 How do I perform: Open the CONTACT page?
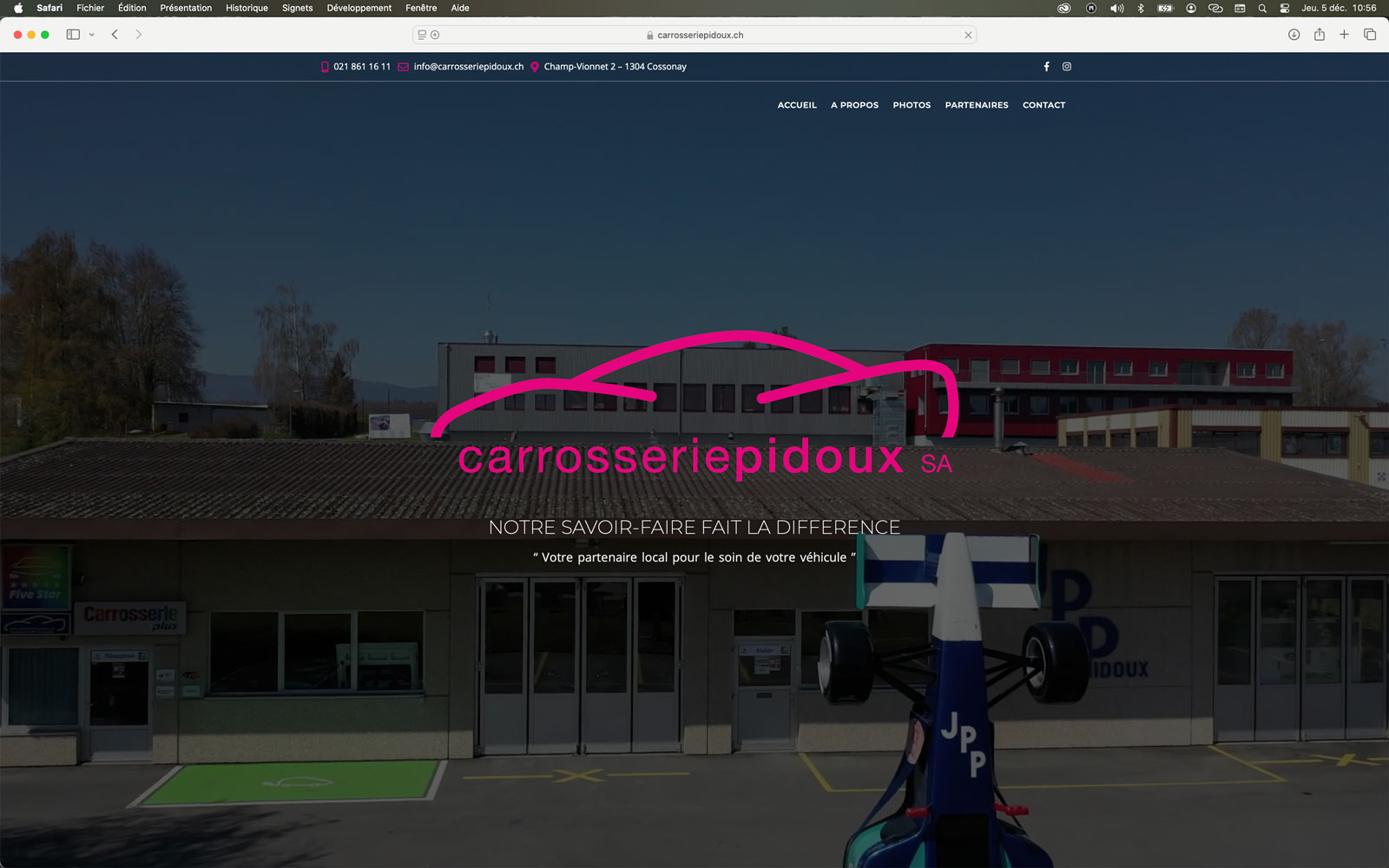1043,105
